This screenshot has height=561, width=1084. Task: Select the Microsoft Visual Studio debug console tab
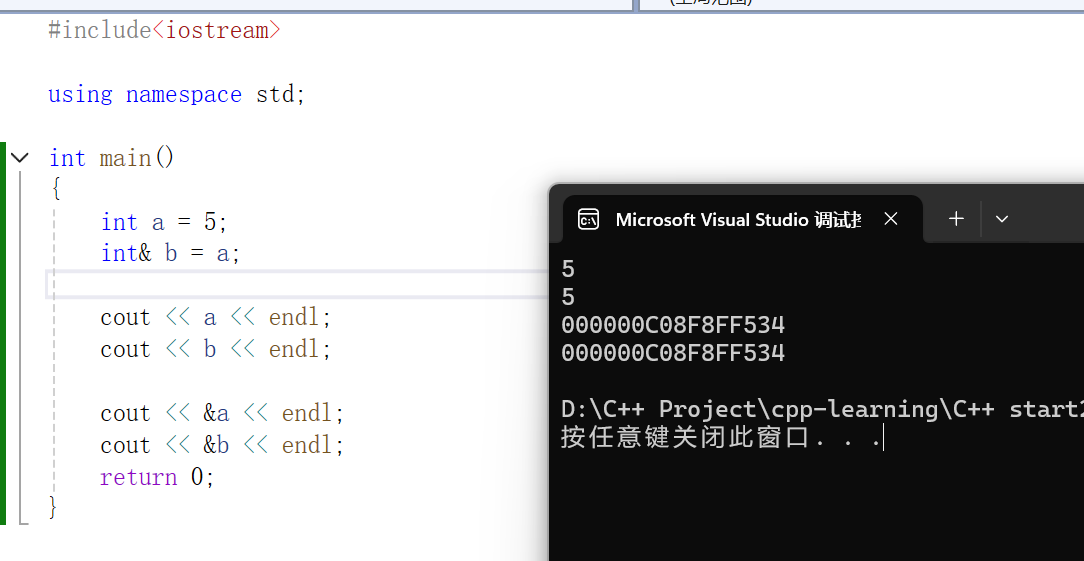click(743, 219)
